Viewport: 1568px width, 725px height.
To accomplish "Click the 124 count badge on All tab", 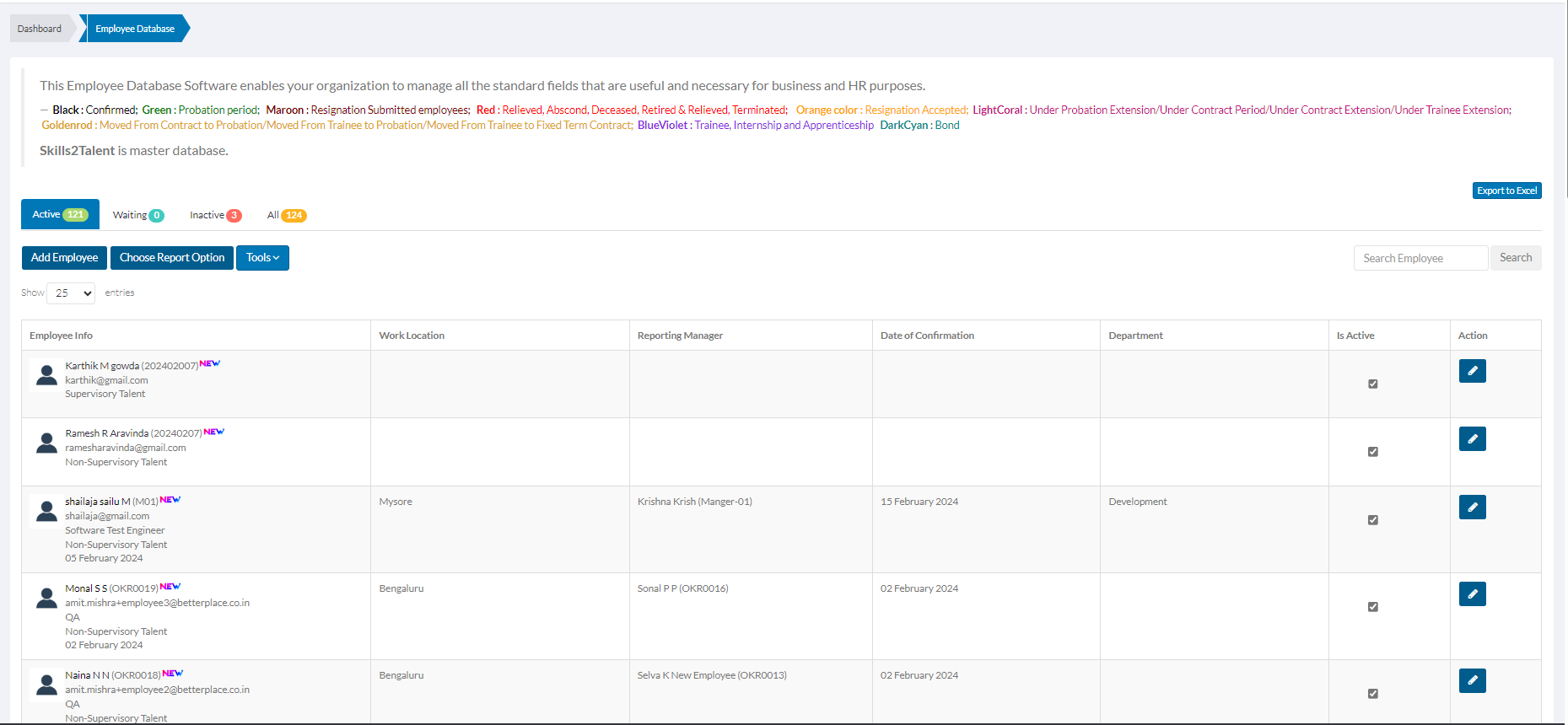I will click(x=294, y=216).
